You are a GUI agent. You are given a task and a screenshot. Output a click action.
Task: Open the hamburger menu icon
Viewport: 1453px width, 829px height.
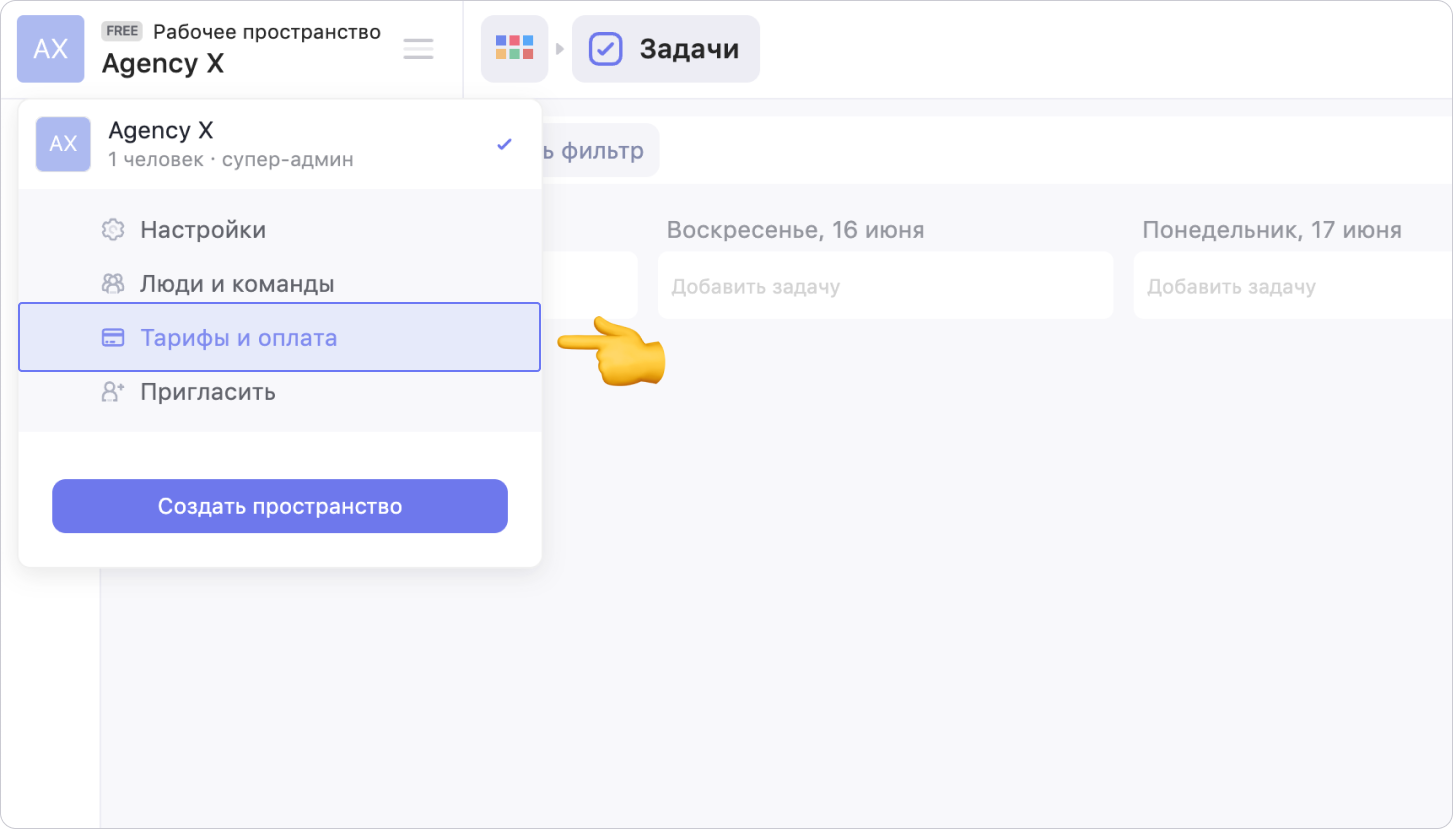(418, 49)
